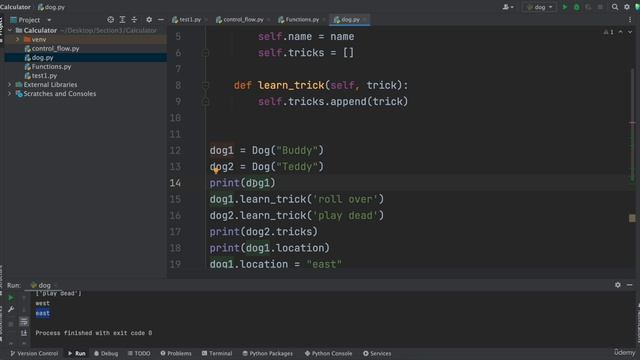Click dog.py breadcrumb in navigation bar
The height and width of the screenshot is (360, 640).
51,7
